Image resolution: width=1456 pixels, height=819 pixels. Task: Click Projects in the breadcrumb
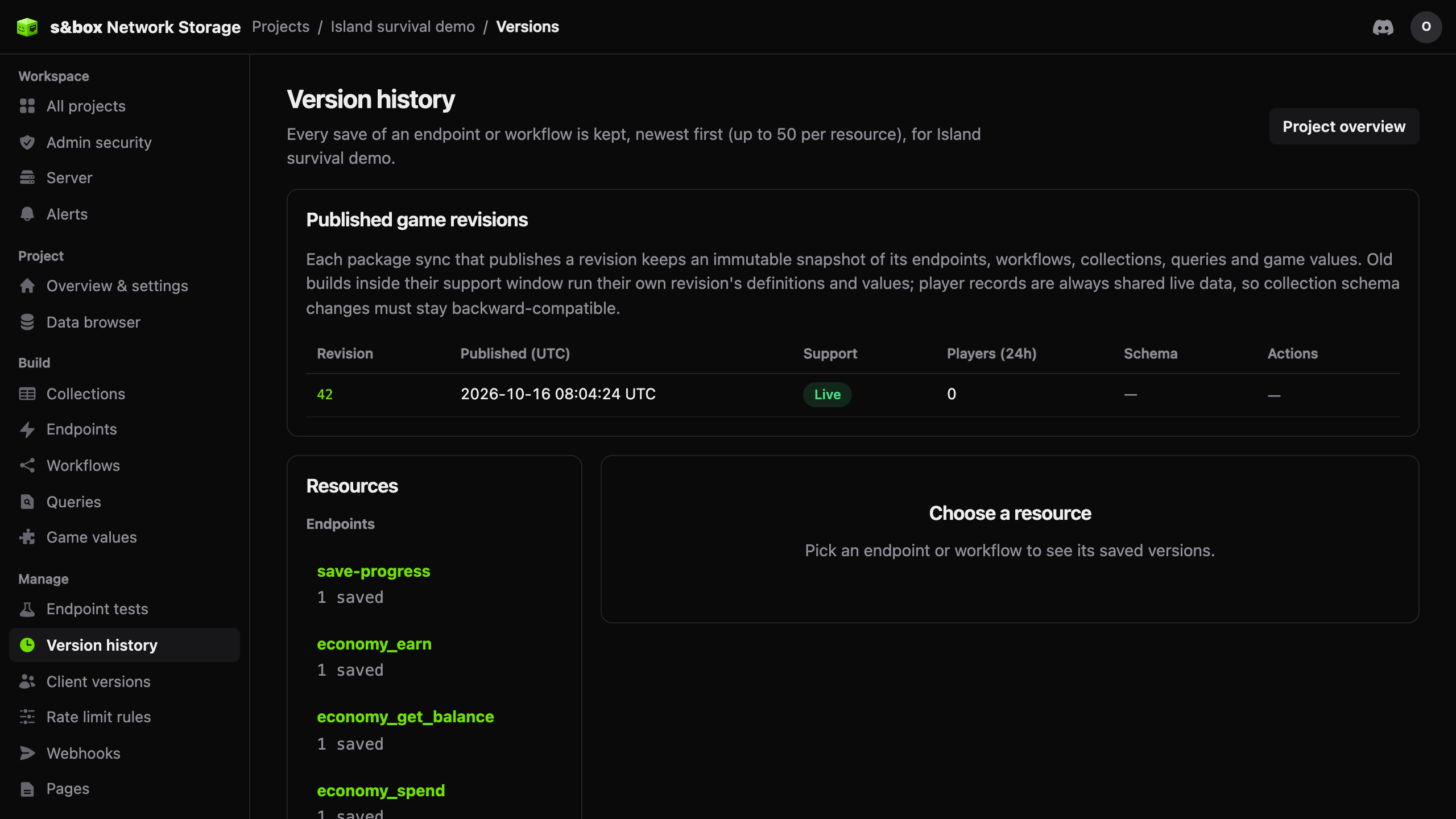point(281,27)
